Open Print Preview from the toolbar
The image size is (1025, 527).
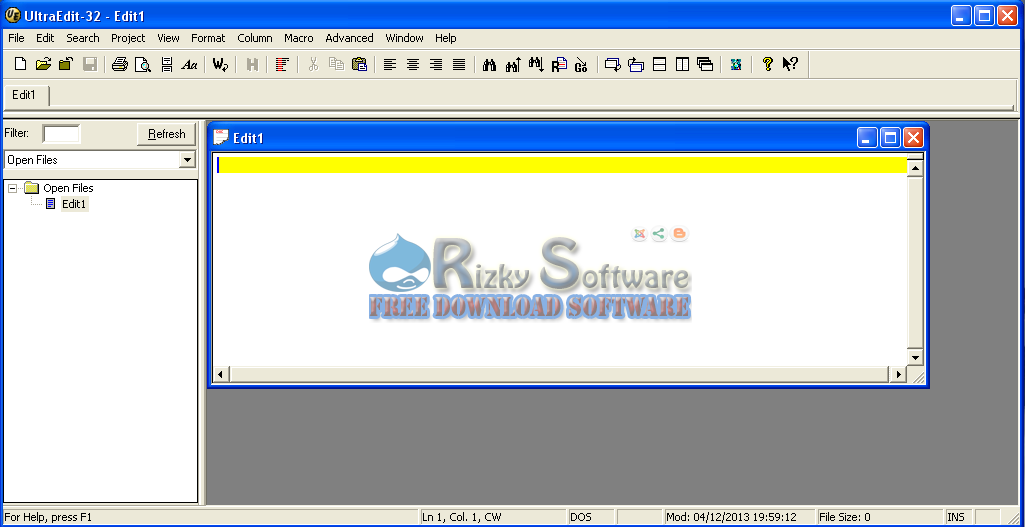click(x=143, y=64)
